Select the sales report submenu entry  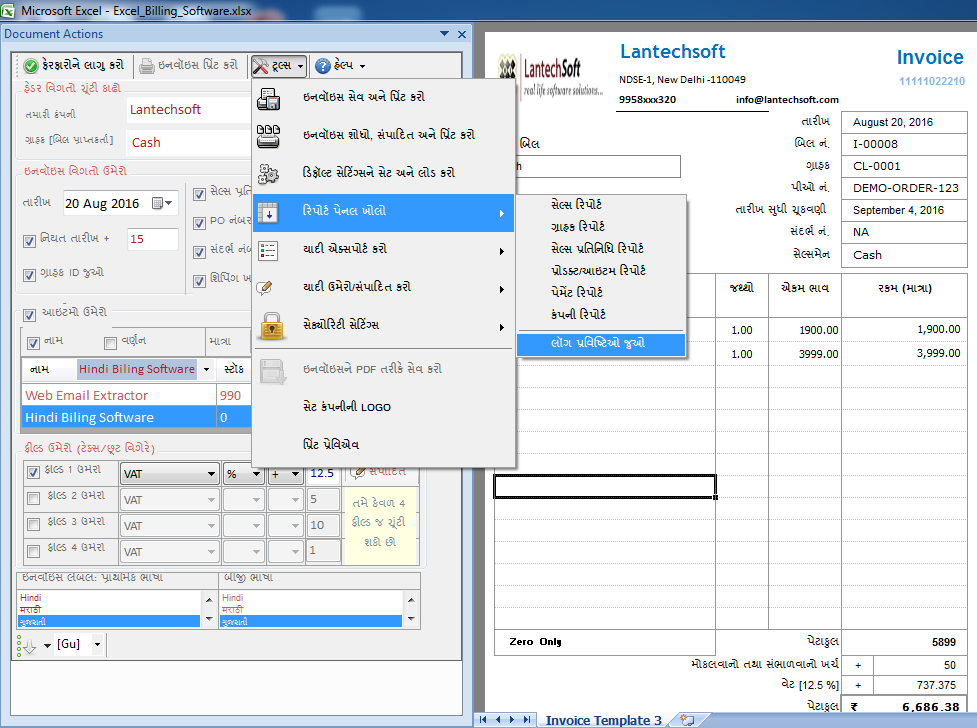576,204
